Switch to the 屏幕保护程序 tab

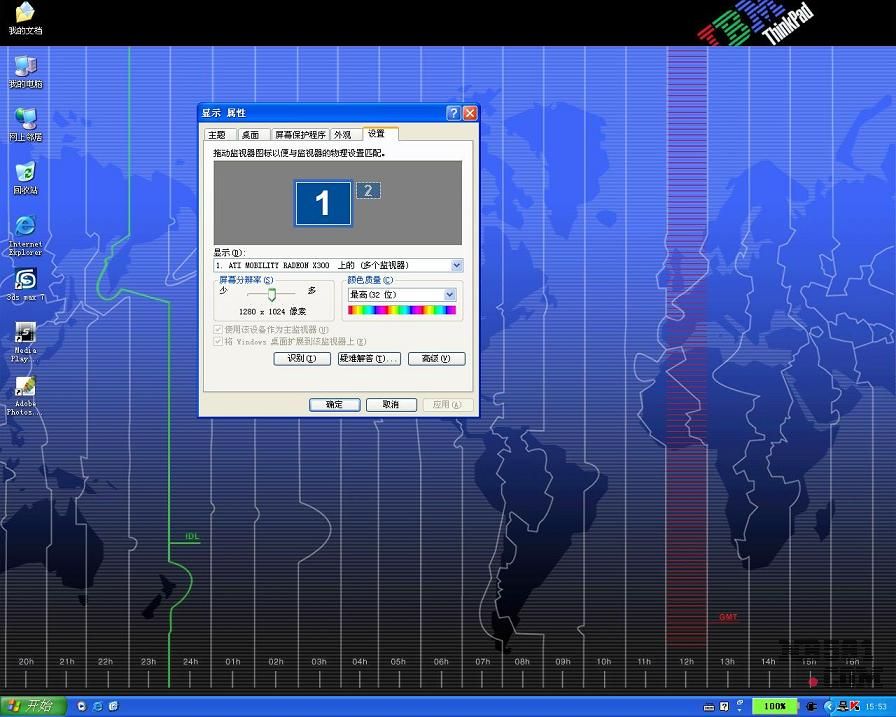tap(300, 135)
